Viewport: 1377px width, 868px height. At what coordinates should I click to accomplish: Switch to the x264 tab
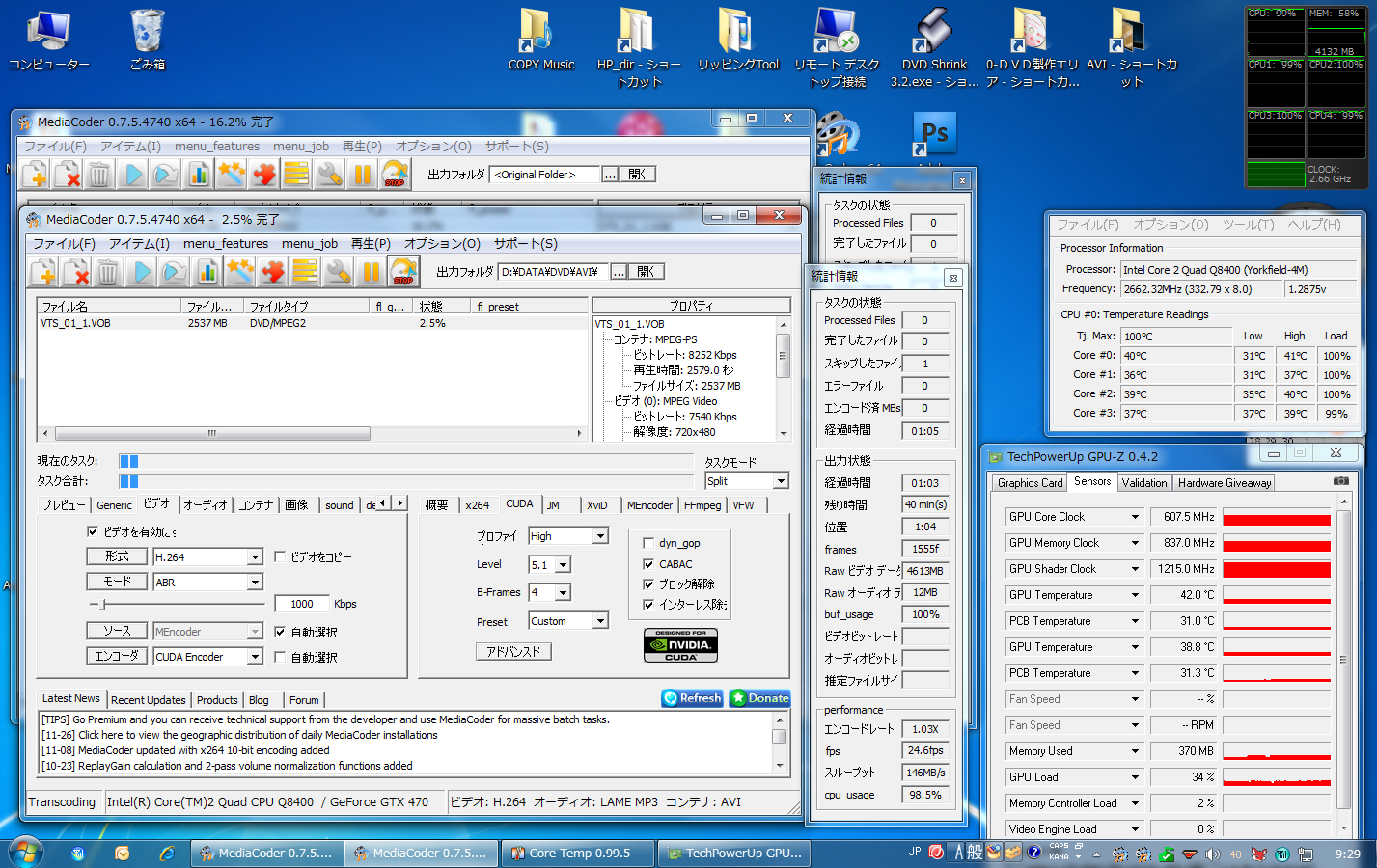(477, 505)
